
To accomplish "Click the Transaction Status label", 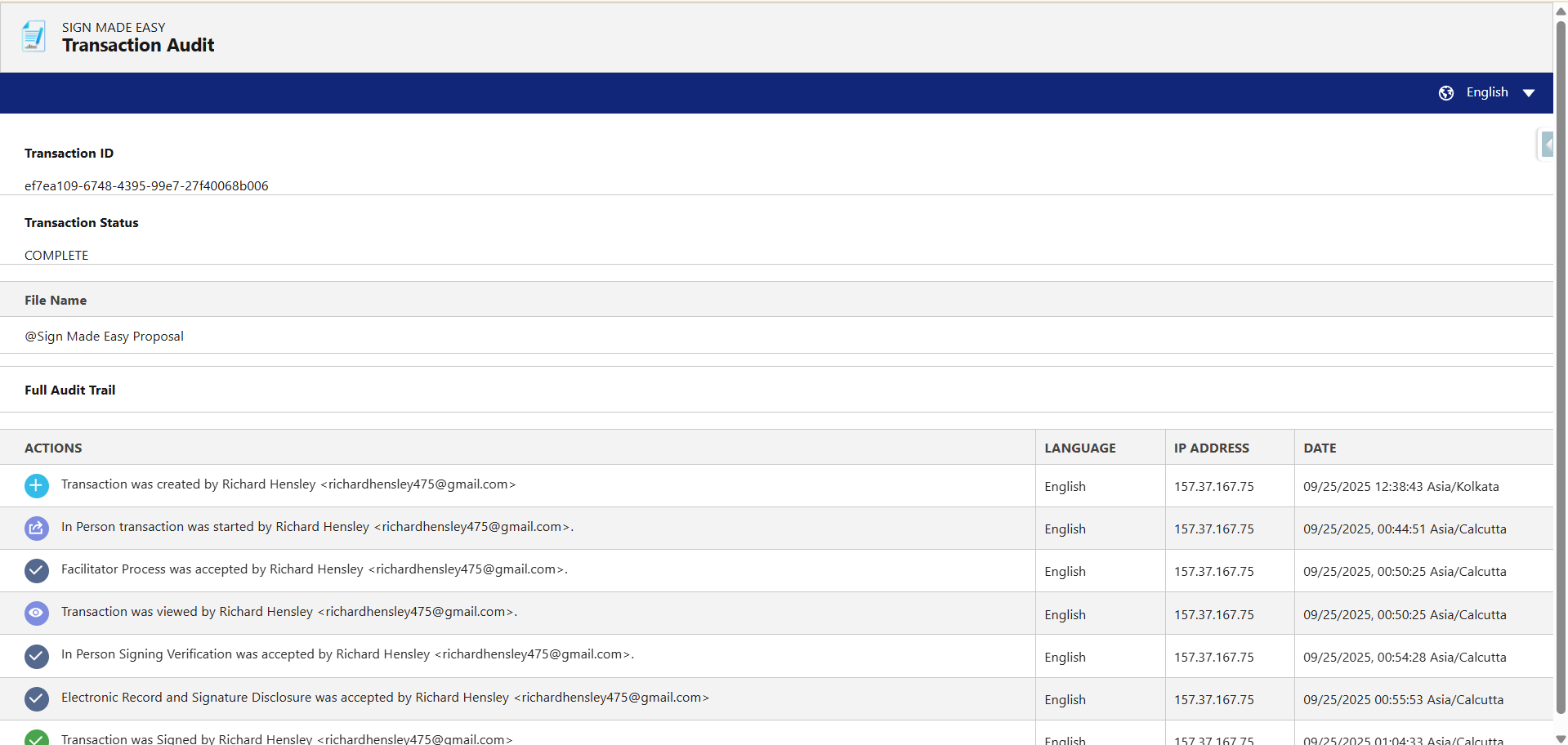I will (x=82, y=223).
